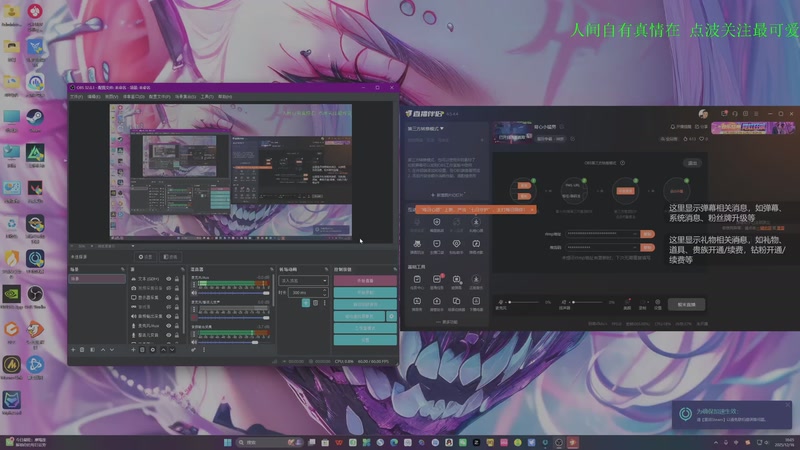This screenshot has width=800, height=450.
Task: Copy the rtmp address in 直播伴侣
Action: [x=647, y=234]
